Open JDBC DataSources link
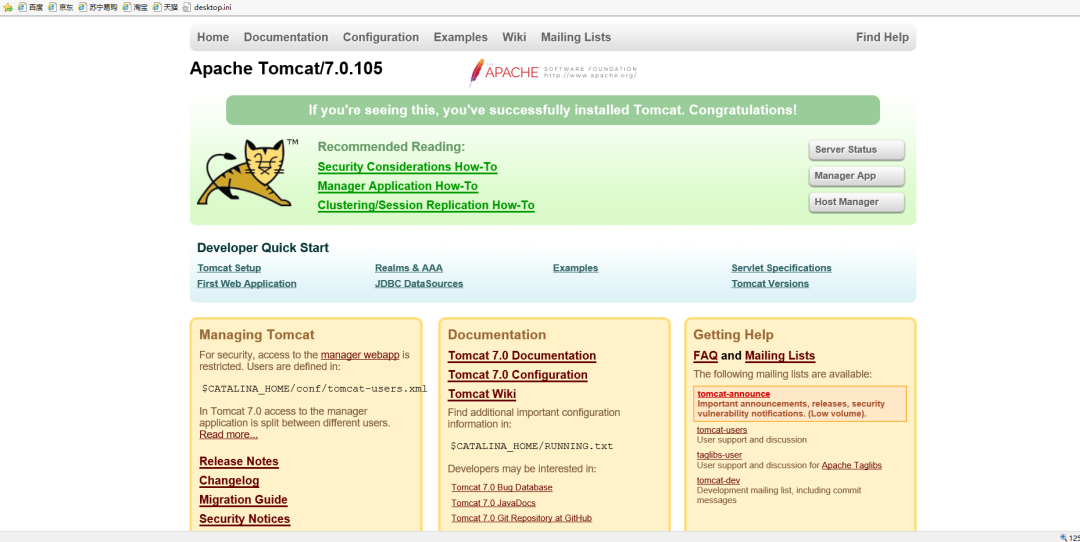Image resolution: width=1080 pixels, height=542 pixels. (419, 284)
